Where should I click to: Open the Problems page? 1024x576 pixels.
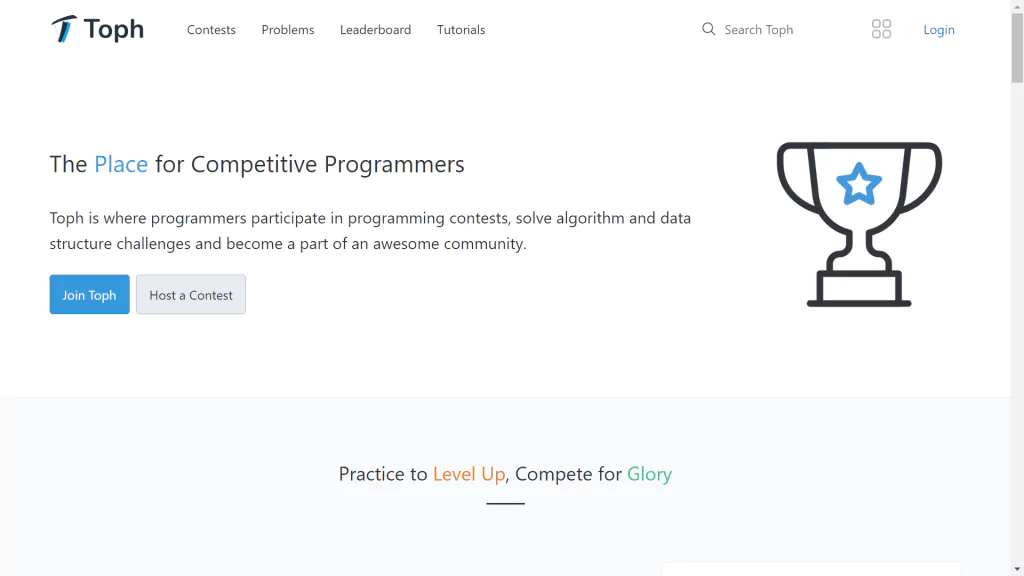click(288, 29)
